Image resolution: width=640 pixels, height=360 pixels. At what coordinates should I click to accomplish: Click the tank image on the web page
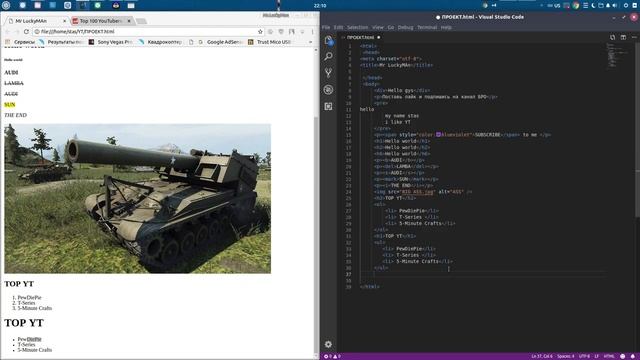(x=138, y=198)
